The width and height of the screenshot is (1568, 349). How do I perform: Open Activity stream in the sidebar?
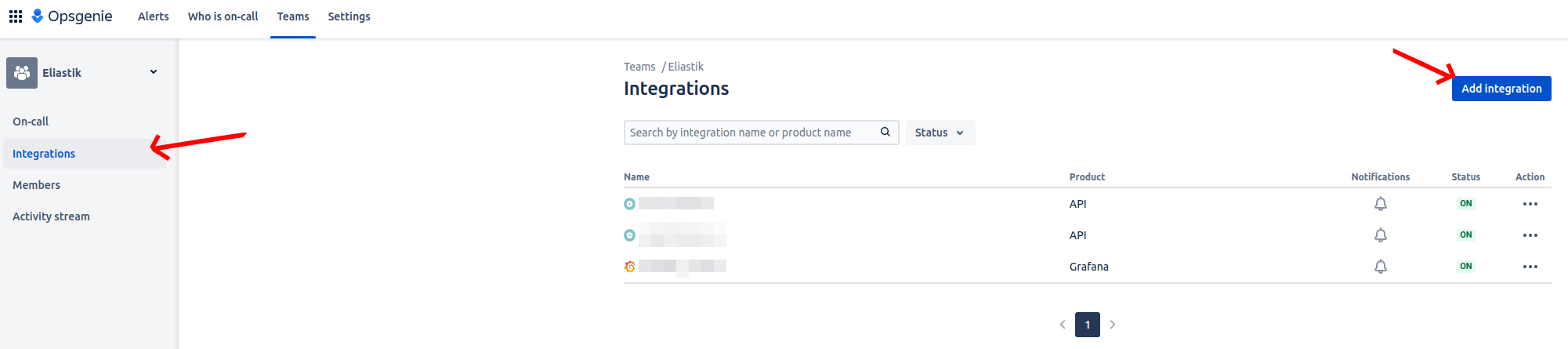pos(51,216)
